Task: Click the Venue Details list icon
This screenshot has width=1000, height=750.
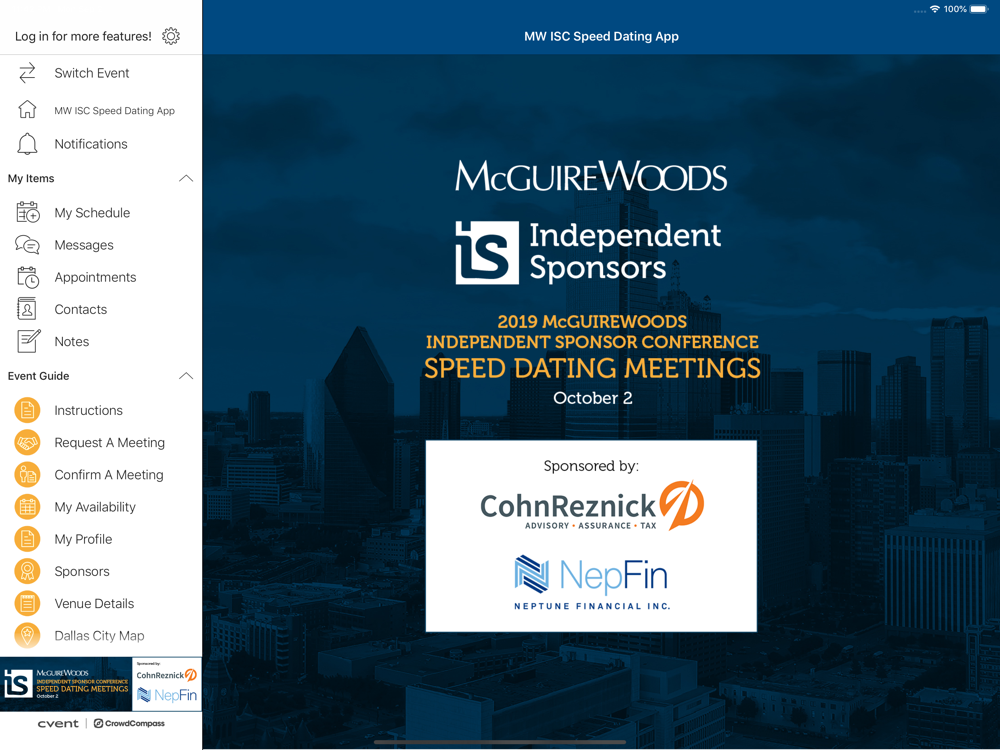Action: point(27,603)
